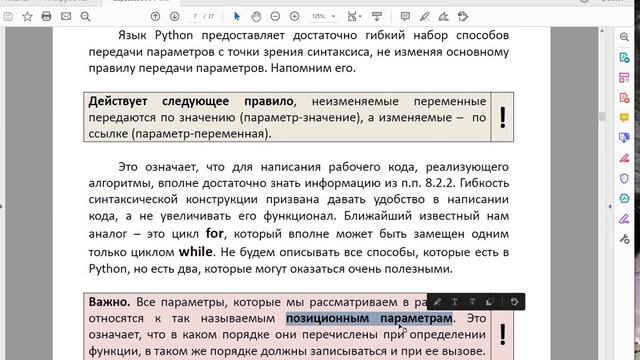
Task: Send file by email envelope icon
Action: (x=66, y=16)
